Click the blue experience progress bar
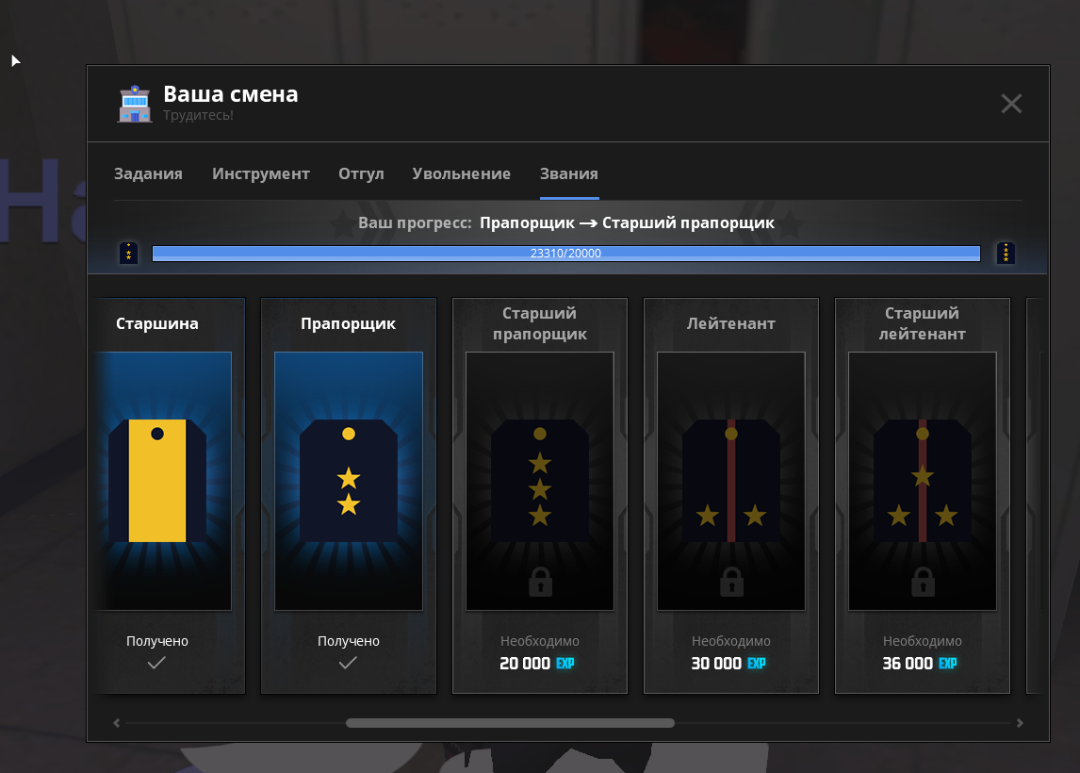 pos(566,253)
